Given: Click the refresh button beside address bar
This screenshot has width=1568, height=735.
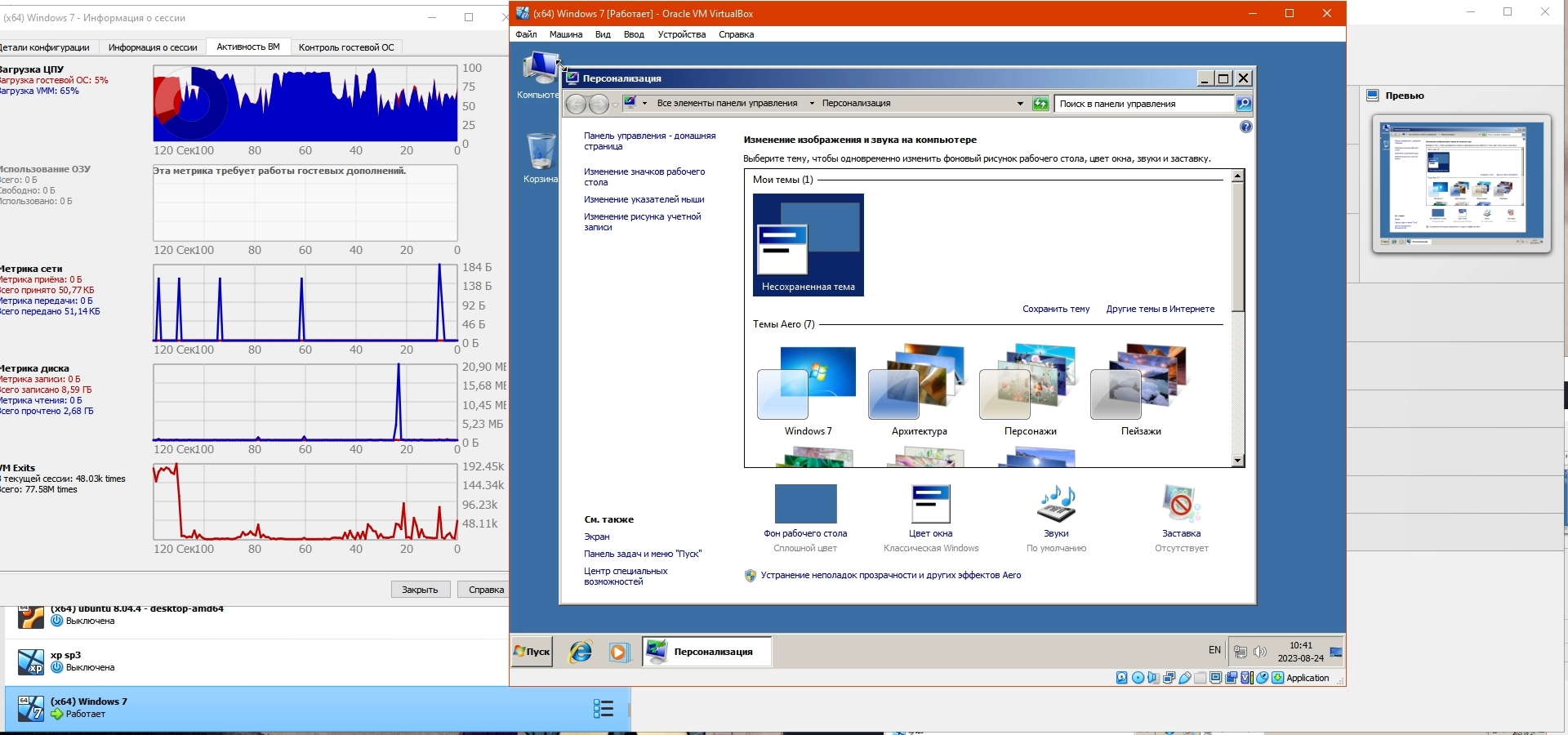Looking at the screenshot, I should 1040,104.
